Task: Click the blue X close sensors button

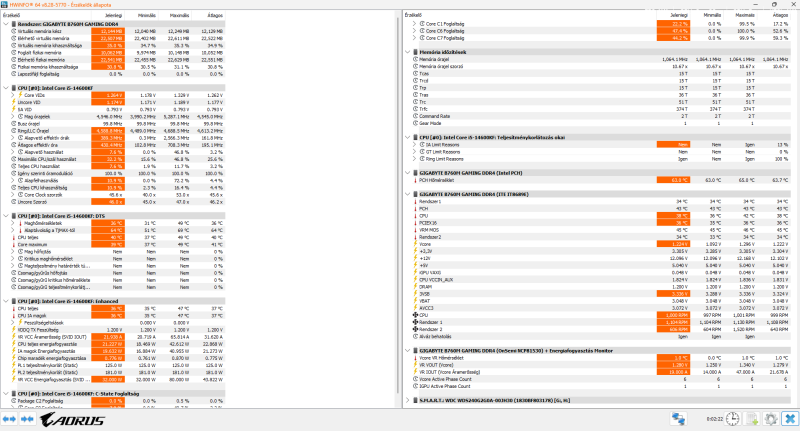Action: pos(790,419)
